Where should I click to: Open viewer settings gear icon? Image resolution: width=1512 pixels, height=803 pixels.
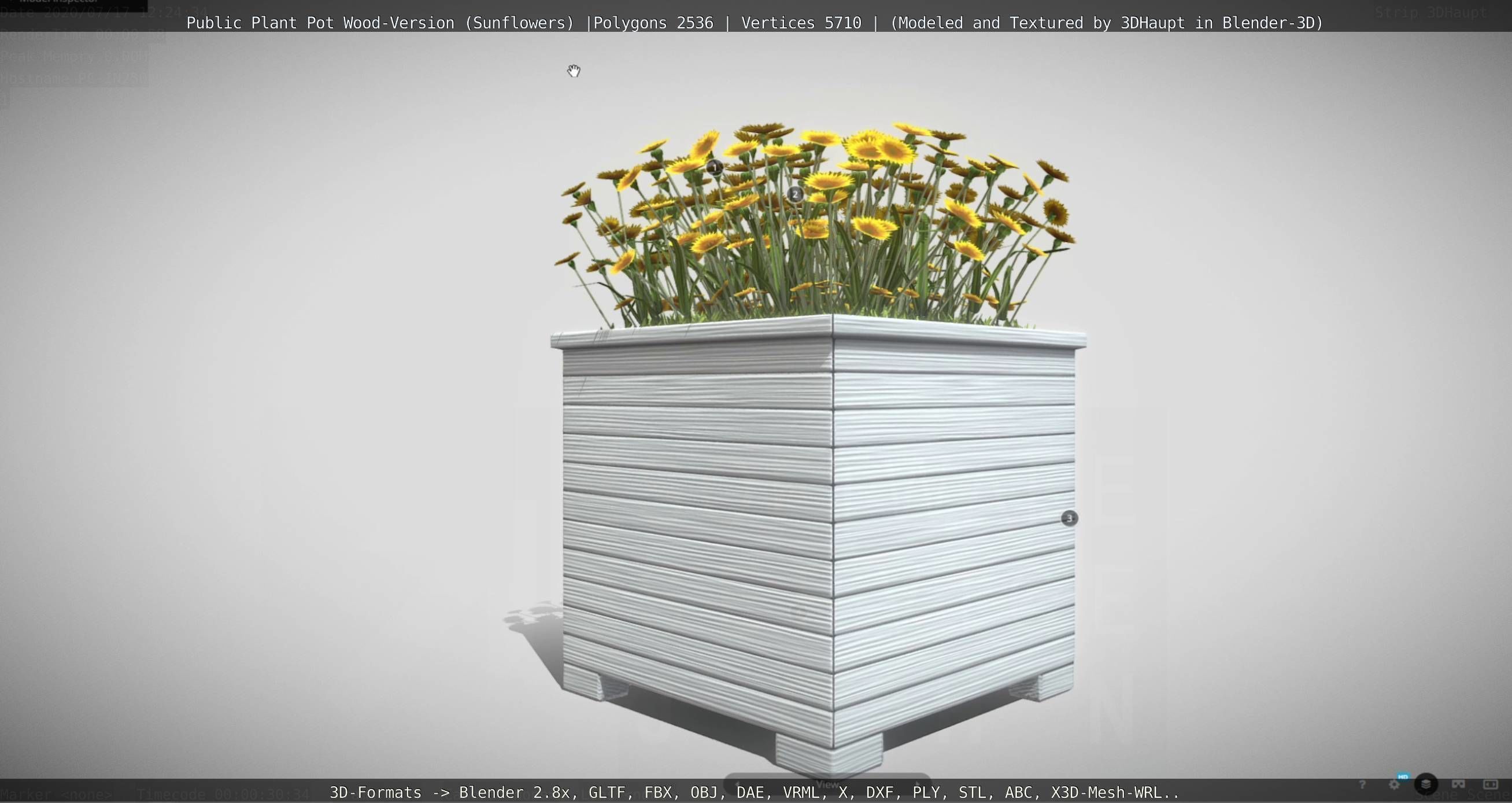pos(1395,784)
